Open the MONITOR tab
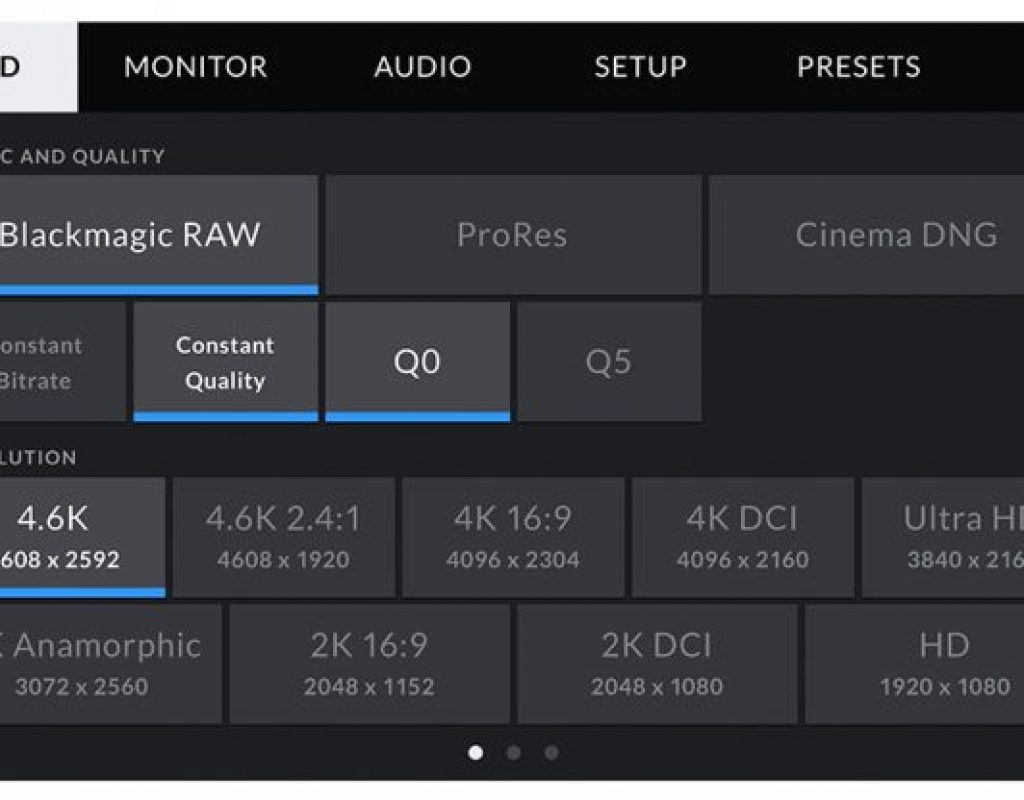Viewport: 1024px width, 800px height. (x=195, y=67)
